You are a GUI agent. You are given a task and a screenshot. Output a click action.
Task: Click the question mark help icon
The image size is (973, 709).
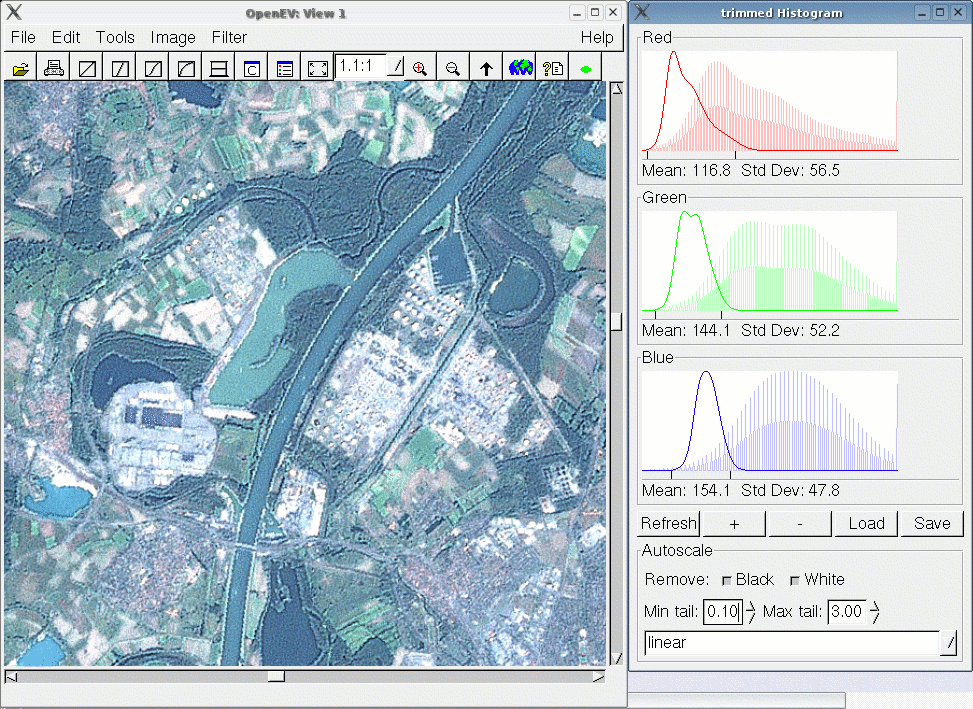click(552, 69)
